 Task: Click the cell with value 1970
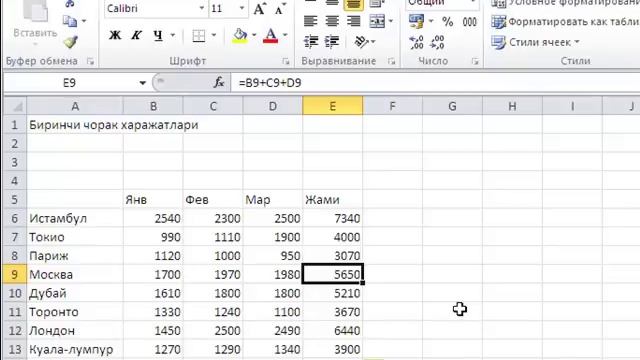point(213,274)
